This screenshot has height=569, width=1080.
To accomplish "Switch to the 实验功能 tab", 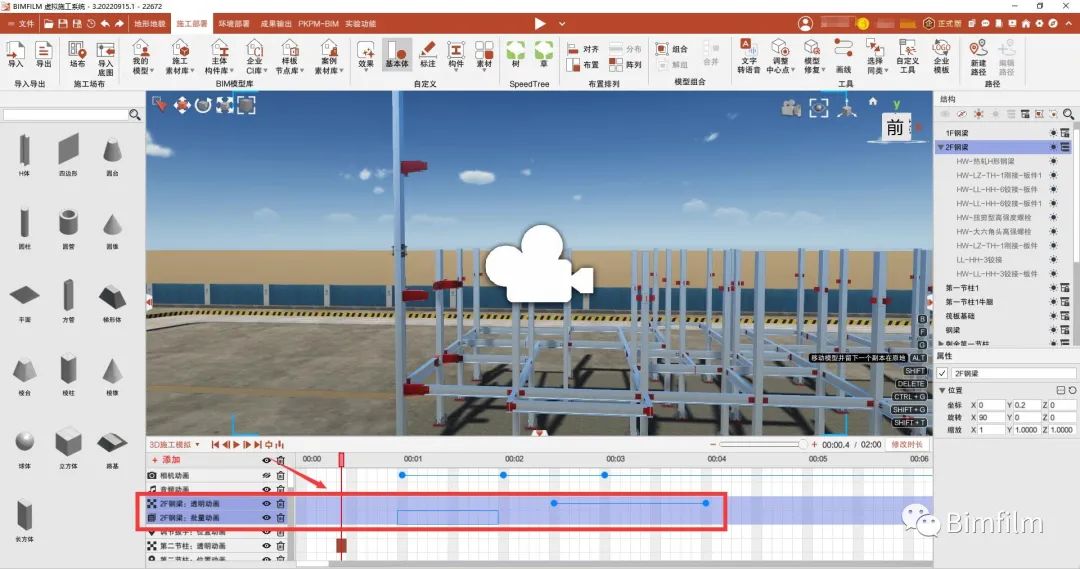I will coord(361,23).
